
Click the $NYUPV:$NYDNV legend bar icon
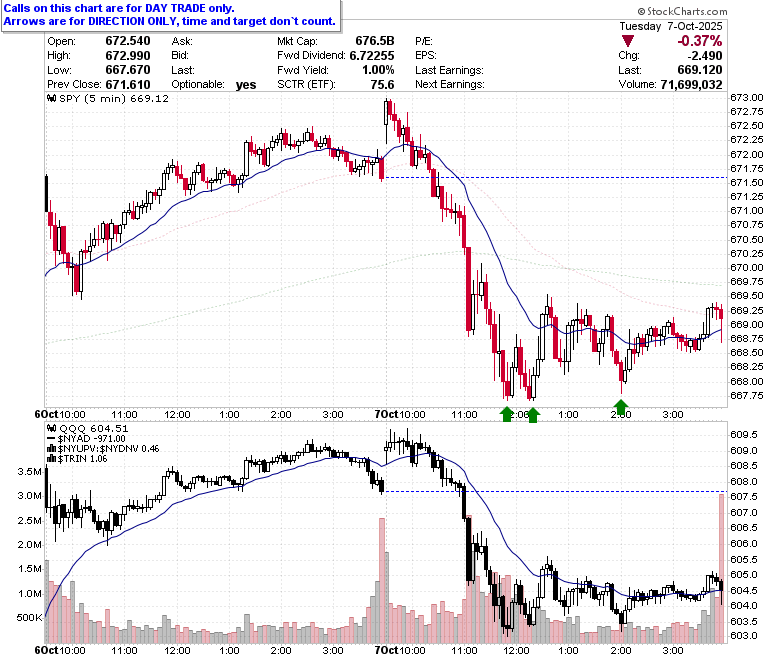pyautogui.click(x=51, y=449)
